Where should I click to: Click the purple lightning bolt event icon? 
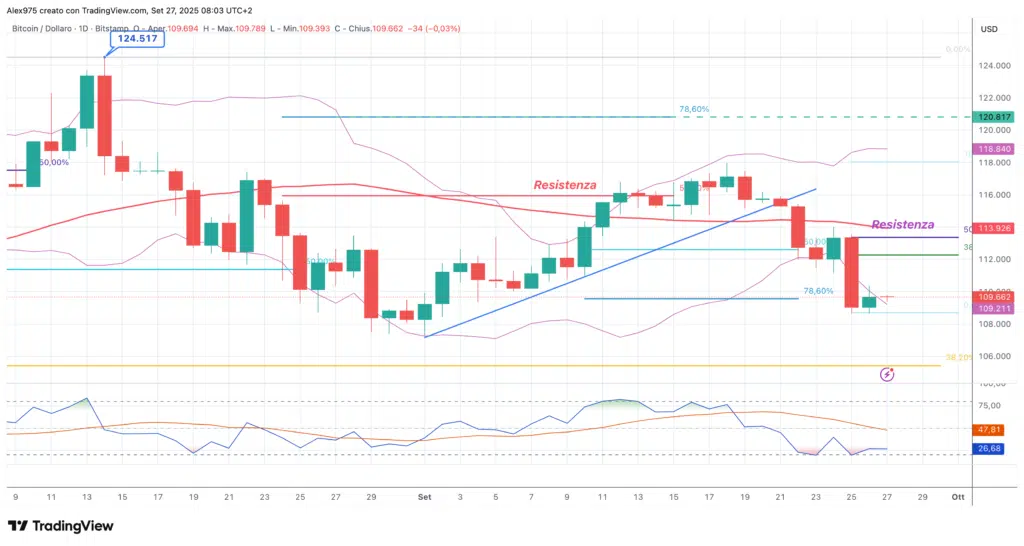click(887, 374)
